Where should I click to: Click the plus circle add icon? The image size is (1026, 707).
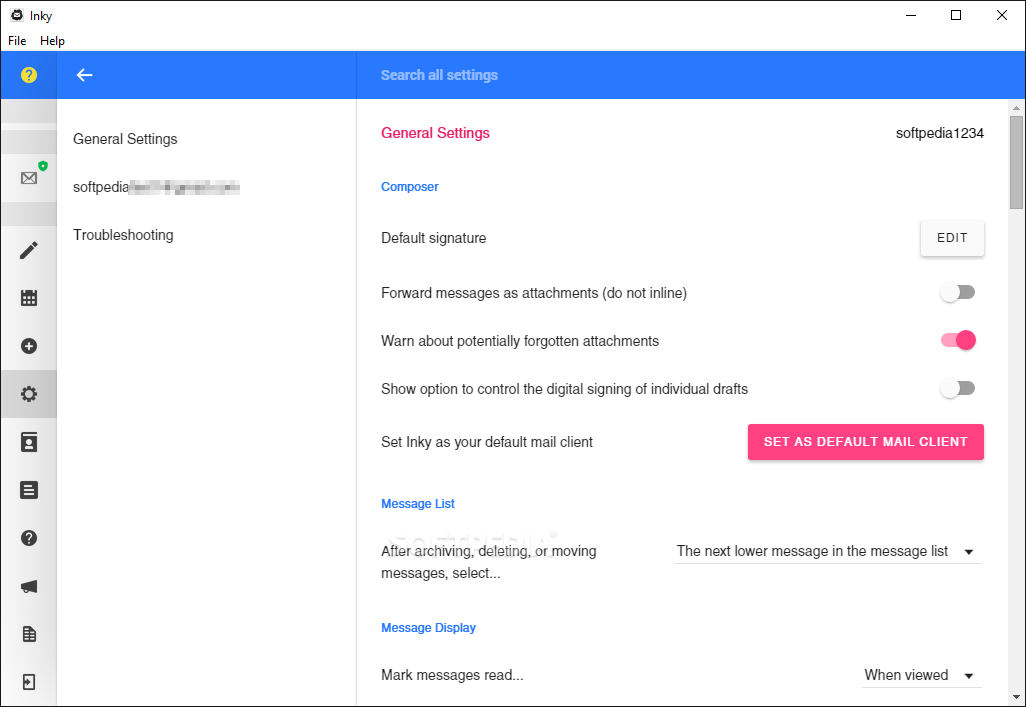29,346
